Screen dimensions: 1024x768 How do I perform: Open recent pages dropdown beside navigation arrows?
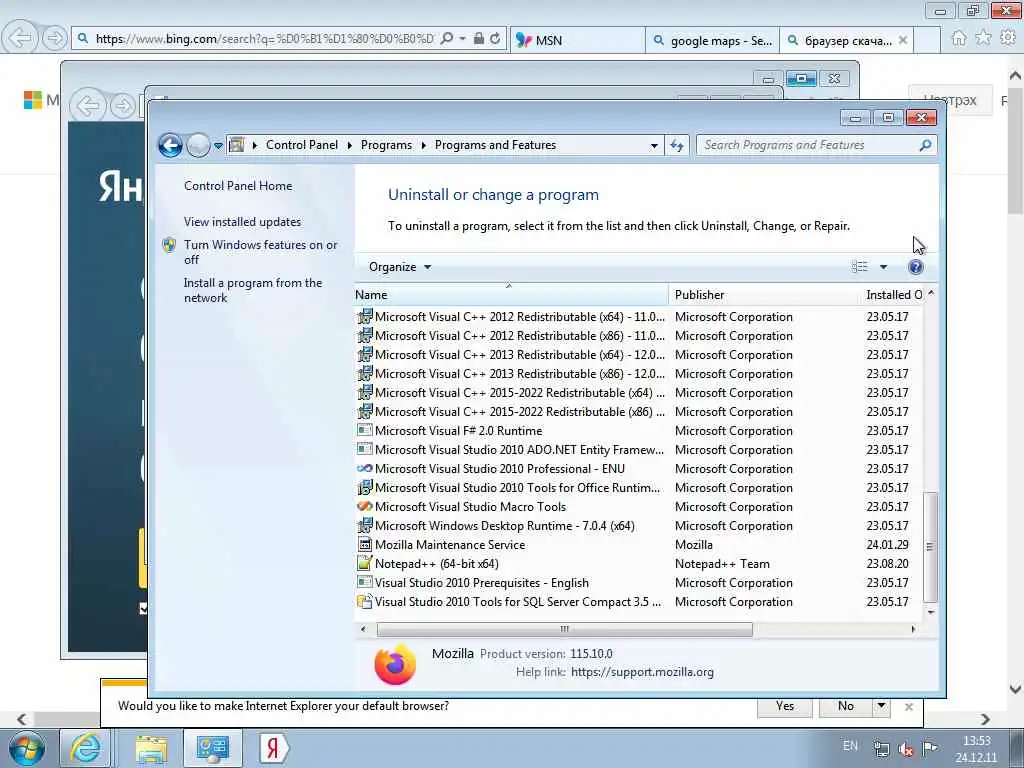pos(218,146)
